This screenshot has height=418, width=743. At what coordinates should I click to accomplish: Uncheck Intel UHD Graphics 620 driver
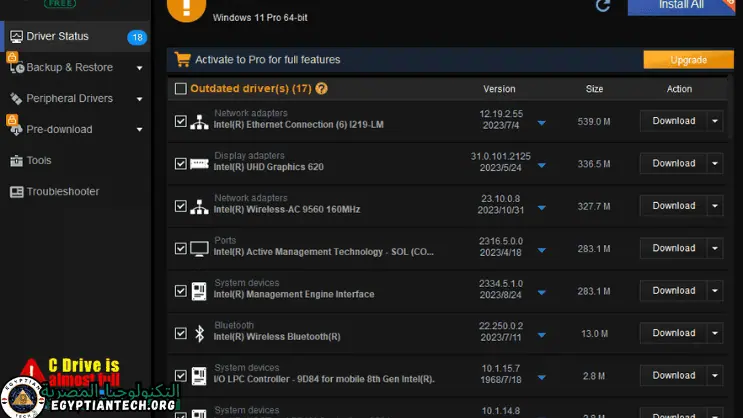pos(181,164)
